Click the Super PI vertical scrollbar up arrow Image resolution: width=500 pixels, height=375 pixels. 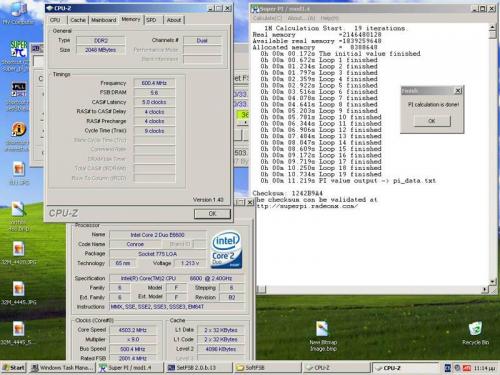click(492, 27)
